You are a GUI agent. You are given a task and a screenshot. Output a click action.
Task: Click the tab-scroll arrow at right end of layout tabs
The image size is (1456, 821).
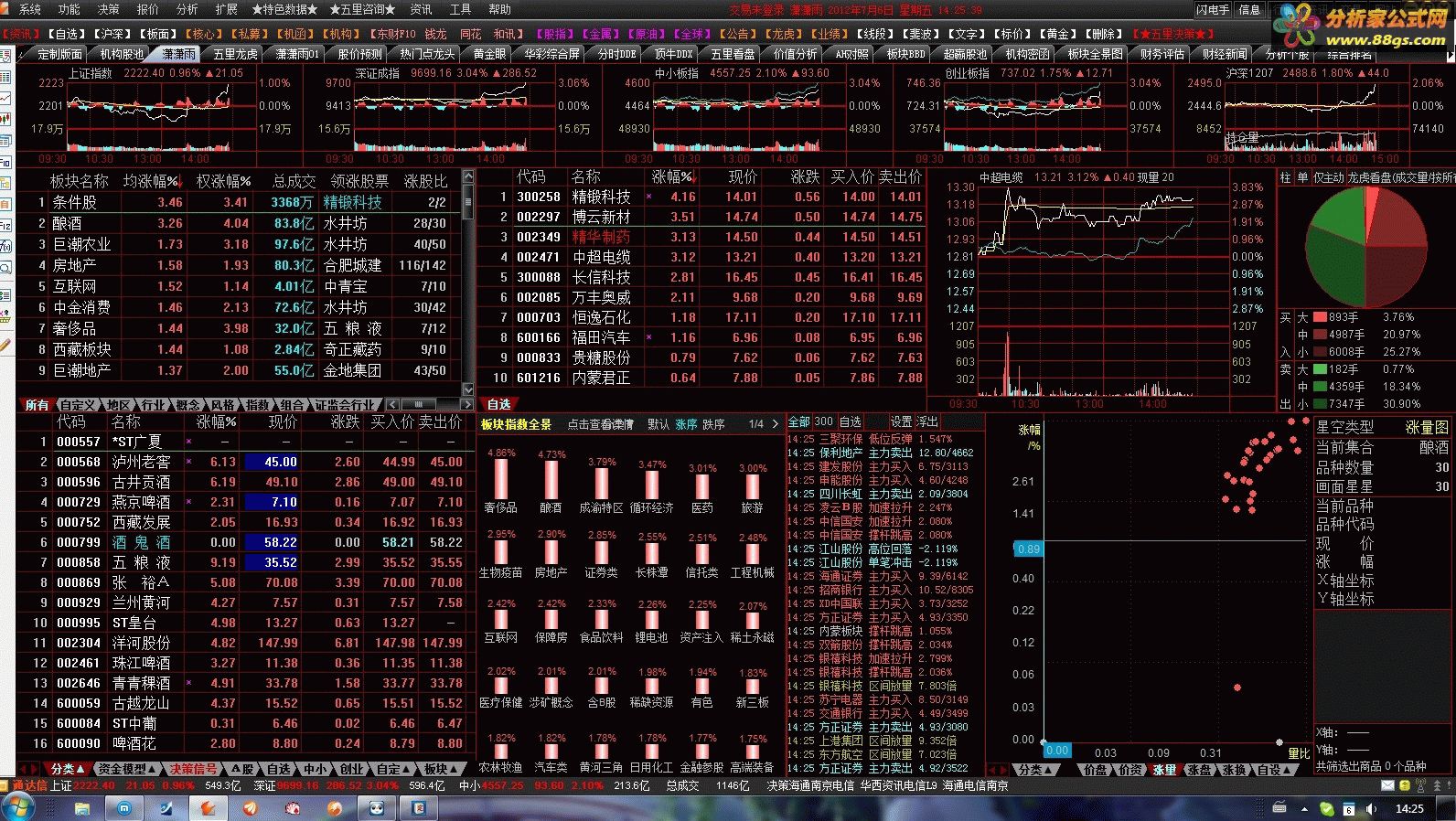[x=1449, y=56]
